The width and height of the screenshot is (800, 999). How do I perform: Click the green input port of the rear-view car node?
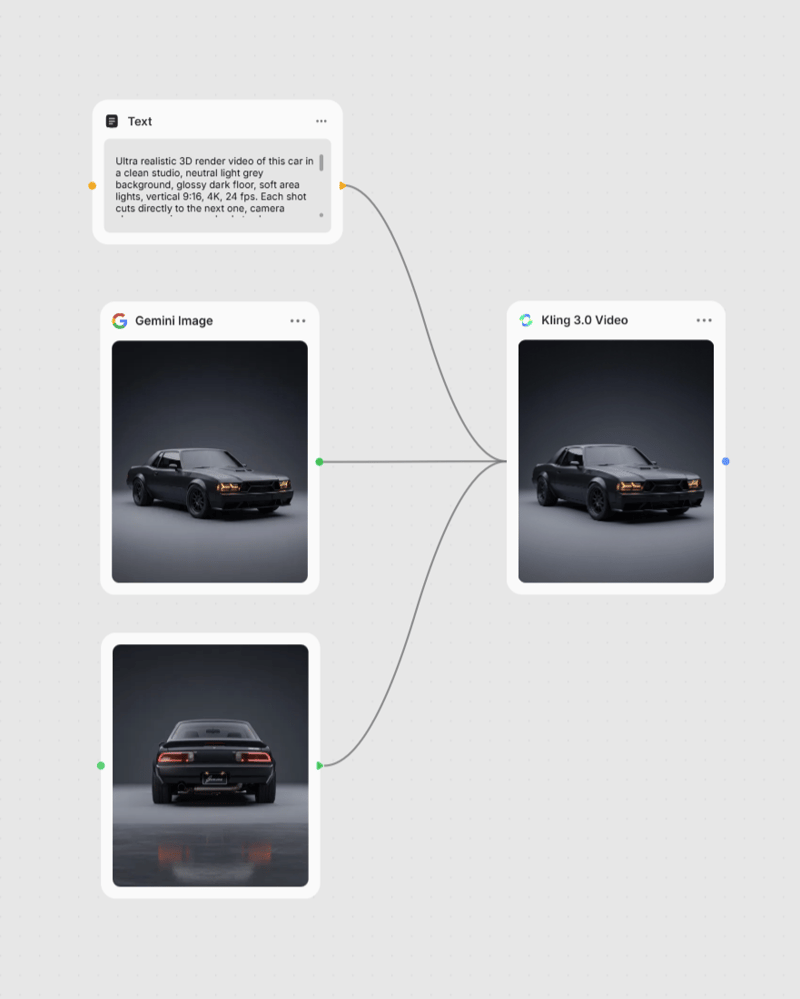[x=101, y=766]
